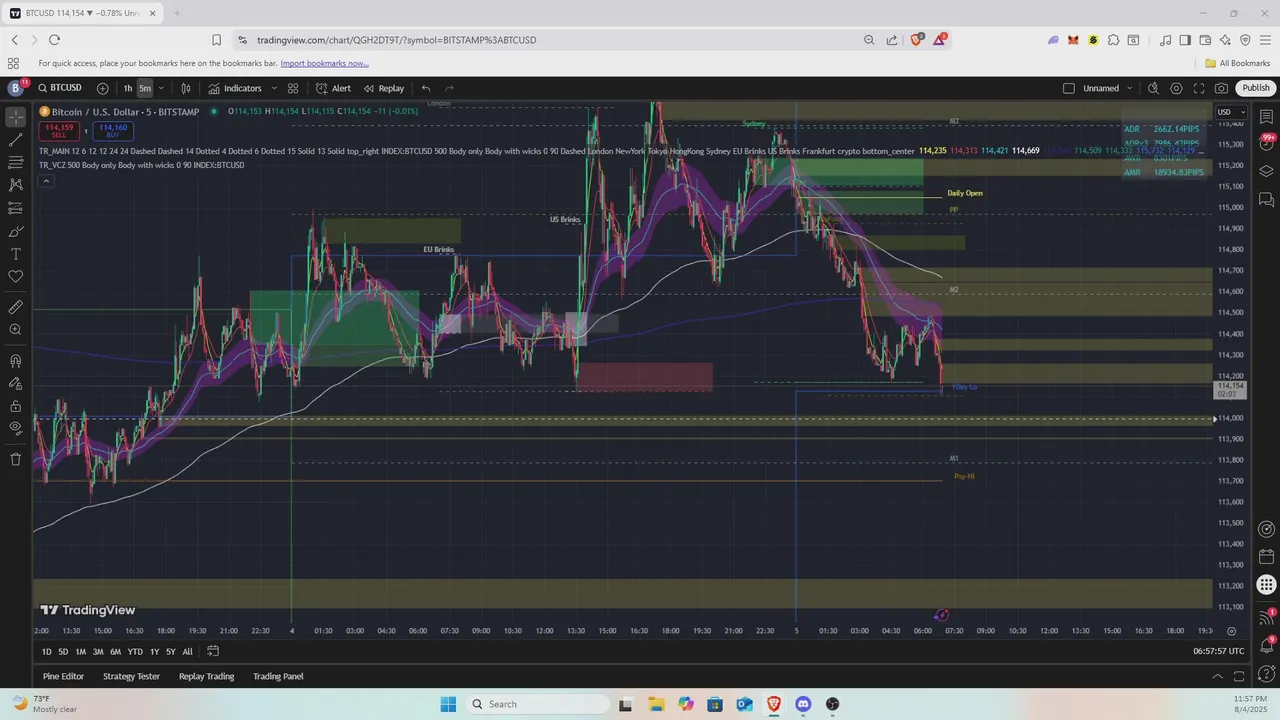Open the forecasting and measurement tools

pyautogui.click(x=16, y=208)
